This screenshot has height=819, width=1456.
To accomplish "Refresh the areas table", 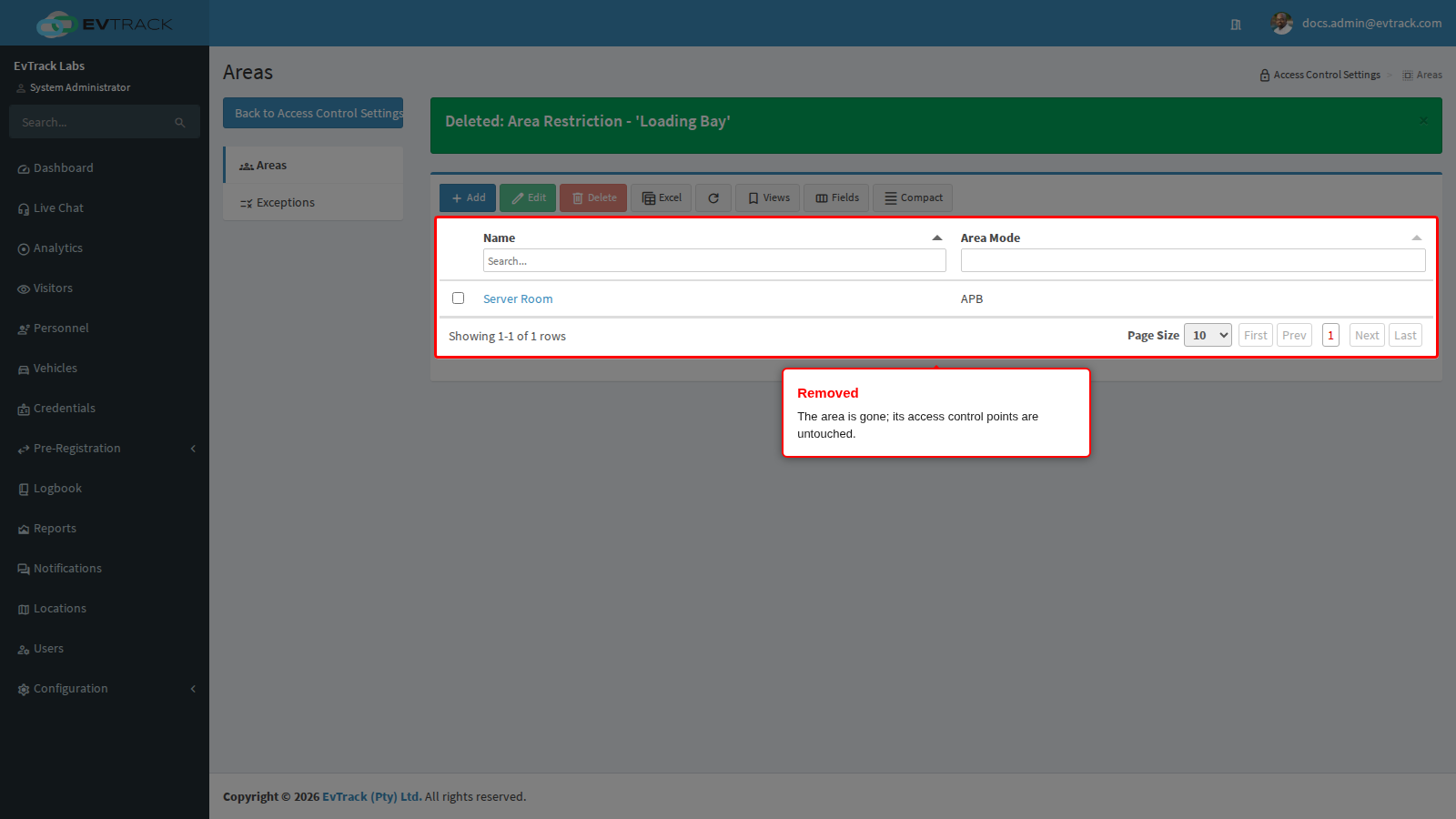I will tap(713, 198).
